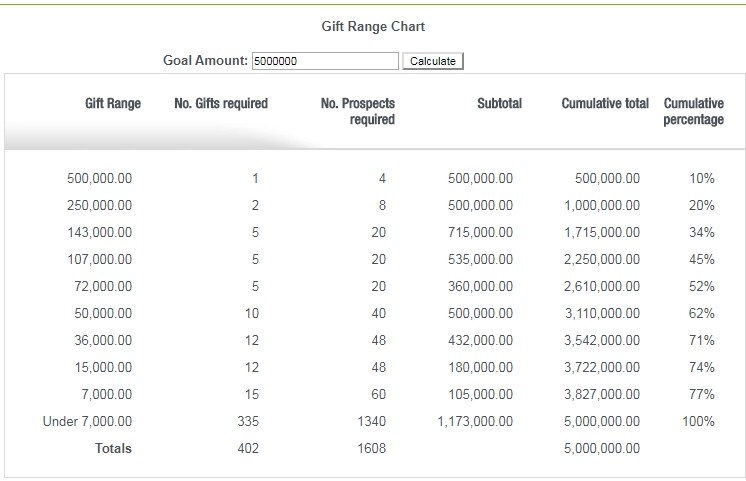
Task: Click the Calculate button
Action: [x=432, y=61]
